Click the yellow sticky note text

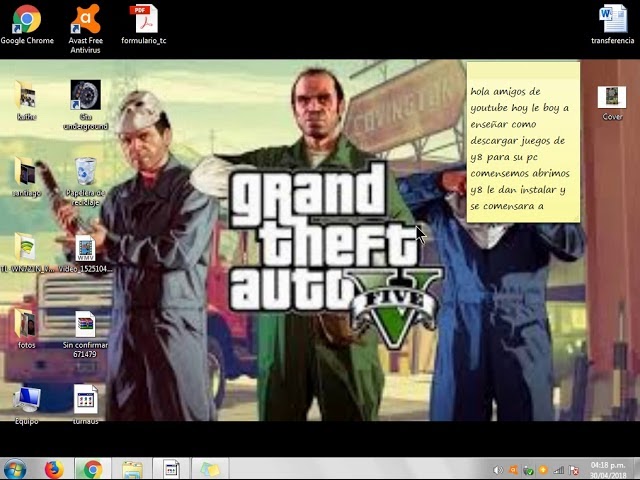519,149
